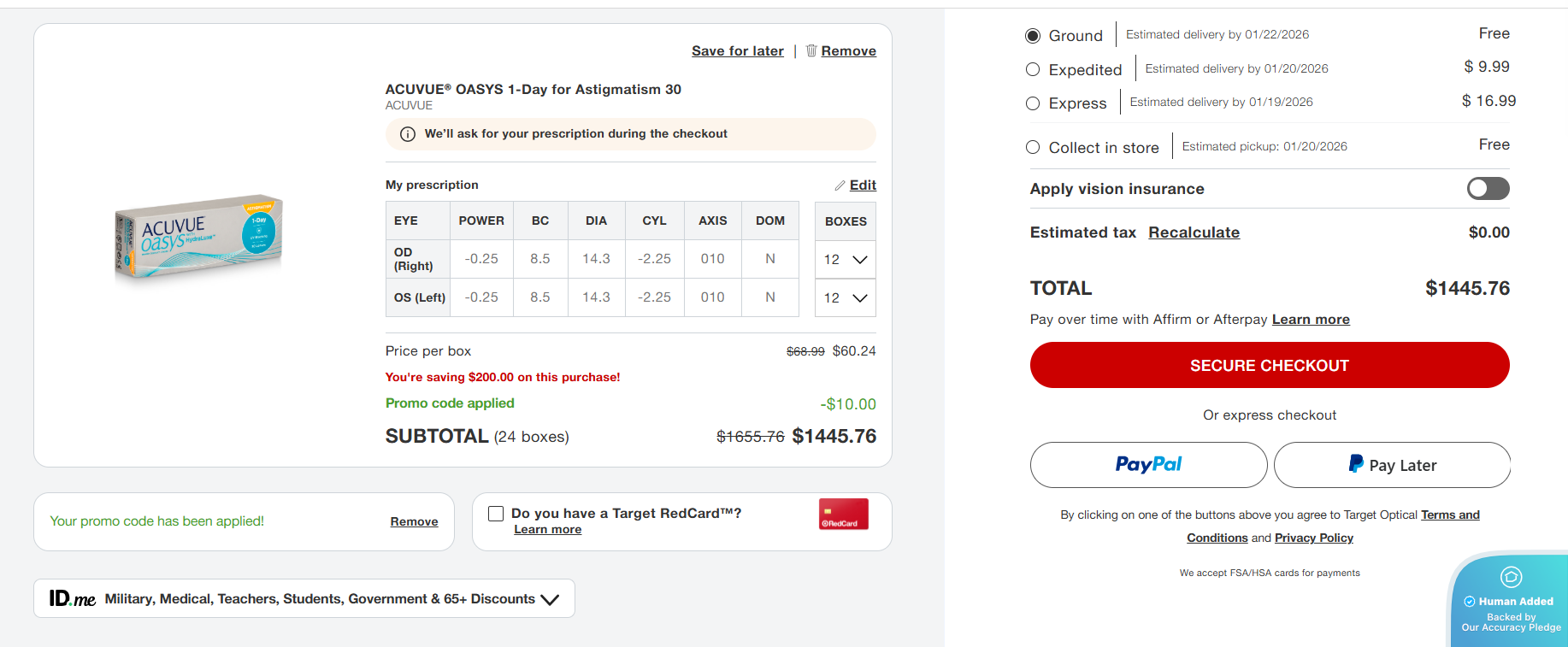Image resolution: width=1568 pixels, height=647 pixels.
Task: Choose PayPal Pay Later express checkout
Action: 1392,465
